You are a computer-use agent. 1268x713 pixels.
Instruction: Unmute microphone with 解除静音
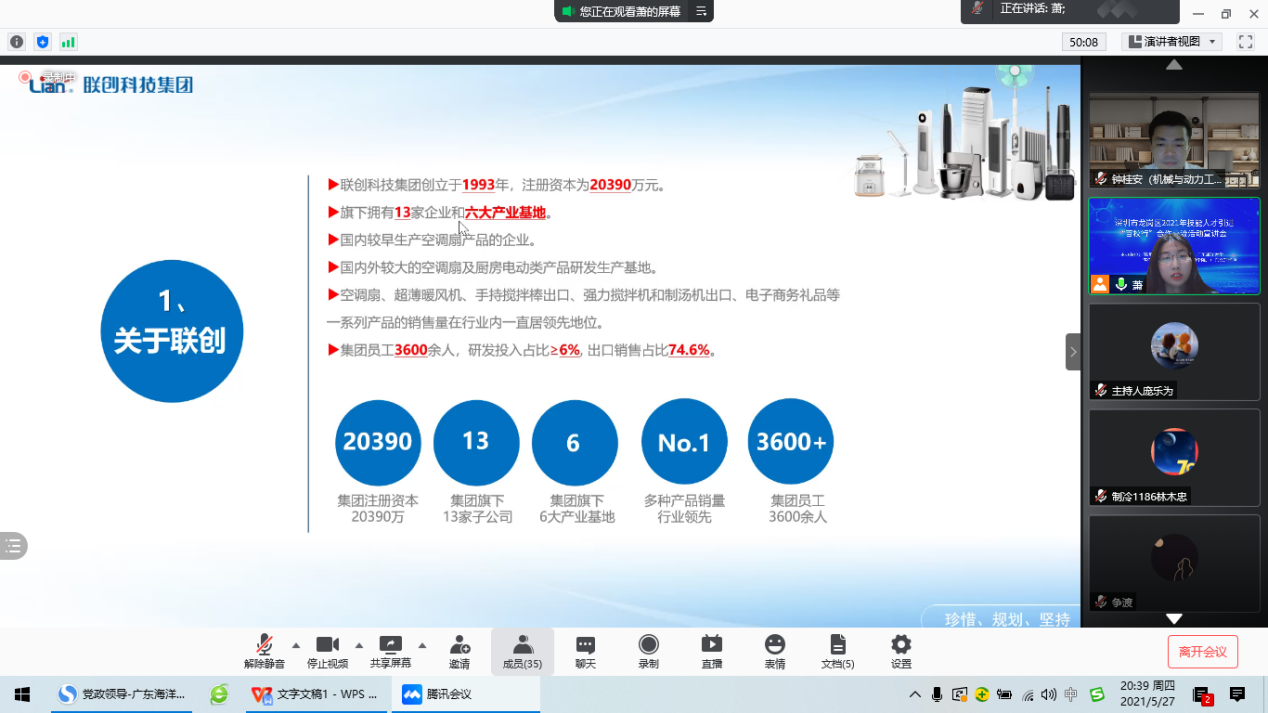pyautogui.click(x=264, y=651)
